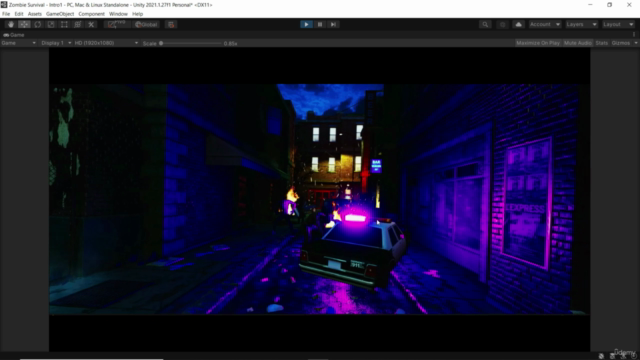Open Unity cloud services
Viewport: 640px width, 360px height.
click(x=518, y=24)
